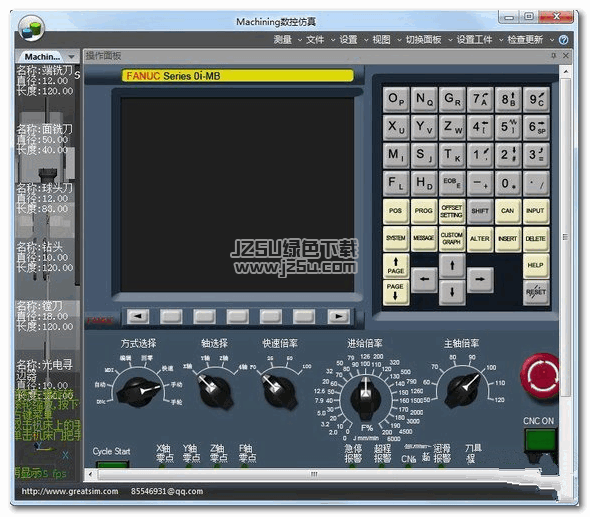Image resolution: width=590 pixels, height=517 pixels.
Task: Expand the 检查更新 dropdown arrow
Action: tap(552, 40)
